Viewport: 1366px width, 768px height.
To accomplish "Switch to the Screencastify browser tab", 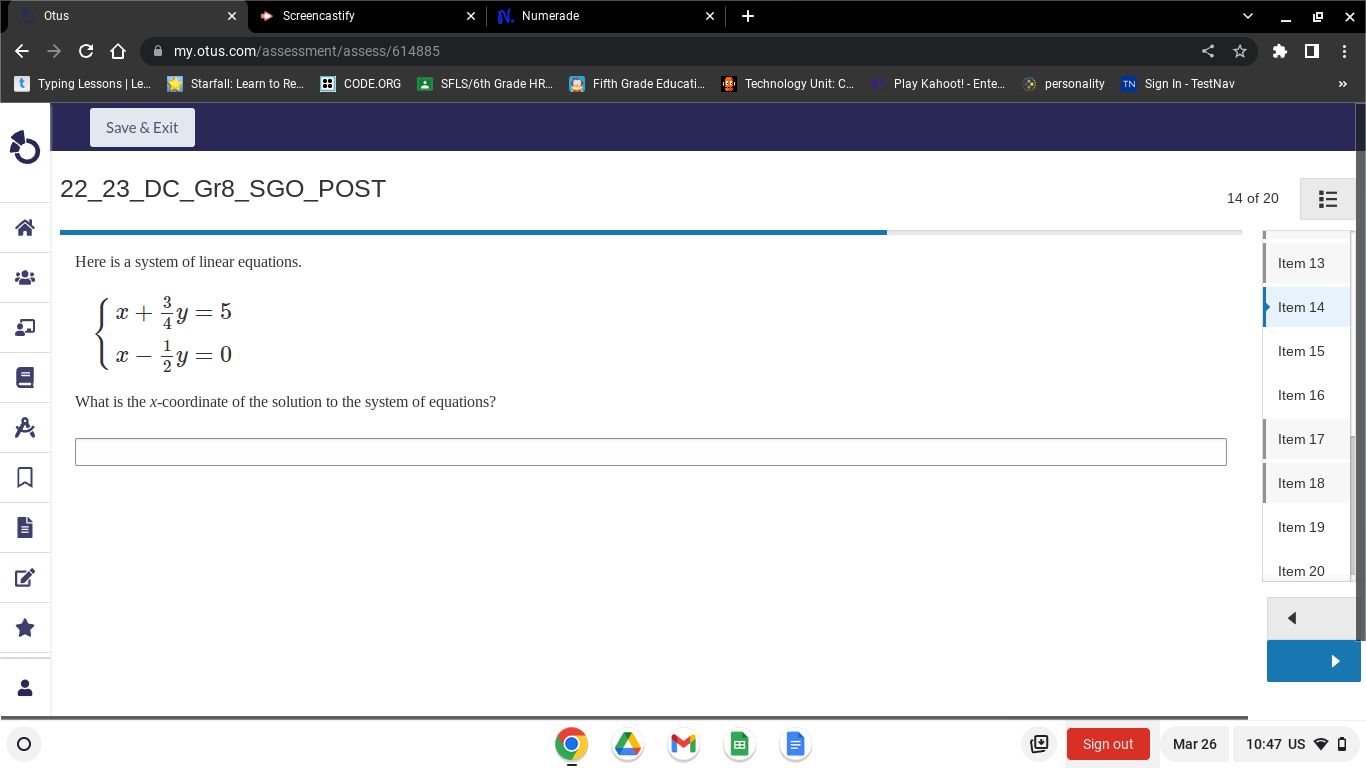I will pos(366,16).
